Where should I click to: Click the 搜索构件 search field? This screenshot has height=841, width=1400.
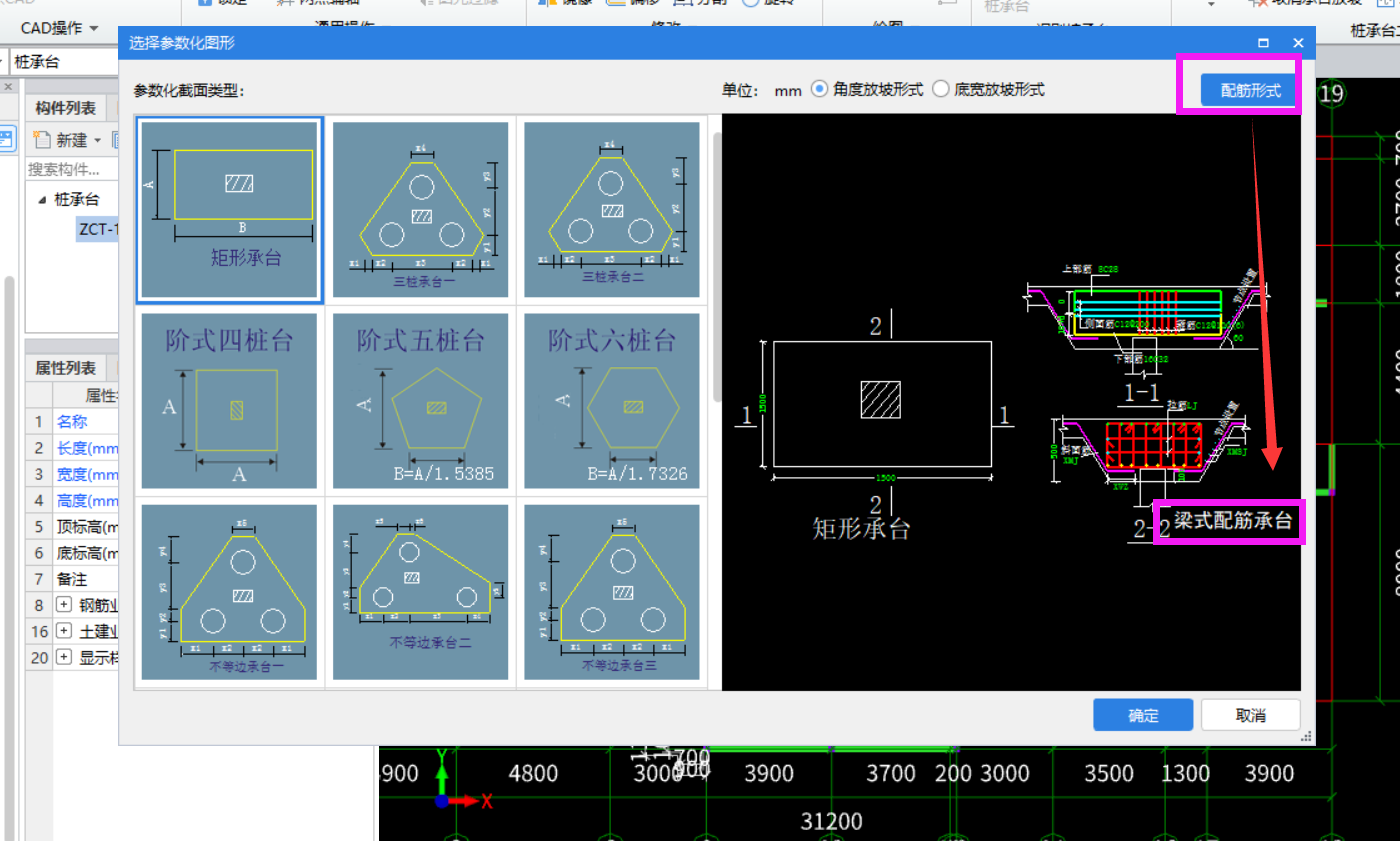coord(70,169)
